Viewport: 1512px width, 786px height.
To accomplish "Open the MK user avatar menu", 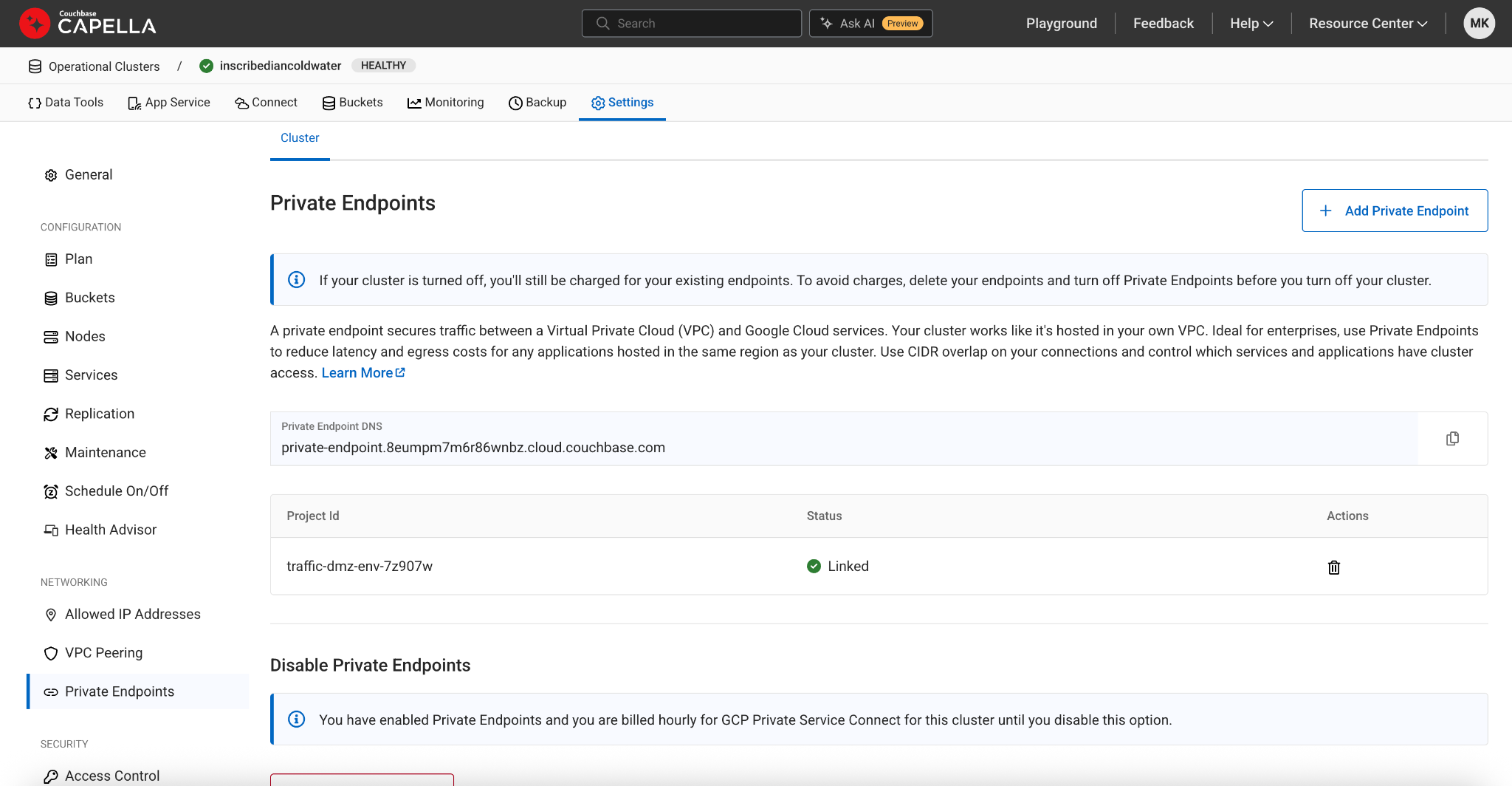I will click(1479, 24).
